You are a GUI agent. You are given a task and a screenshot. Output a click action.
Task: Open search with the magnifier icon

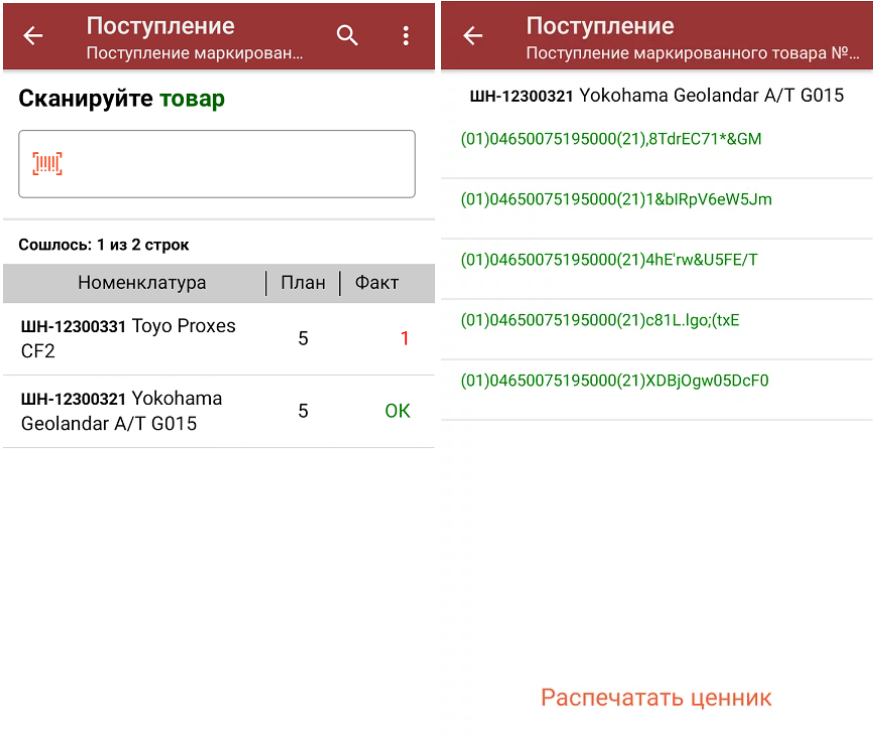[x=347, y=36]
